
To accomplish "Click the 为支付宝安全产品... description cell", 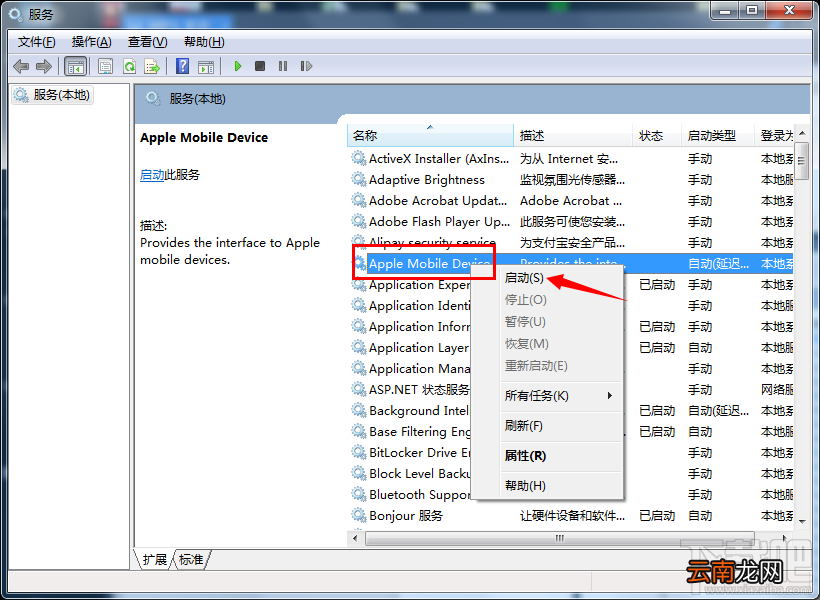I will 572,243.
